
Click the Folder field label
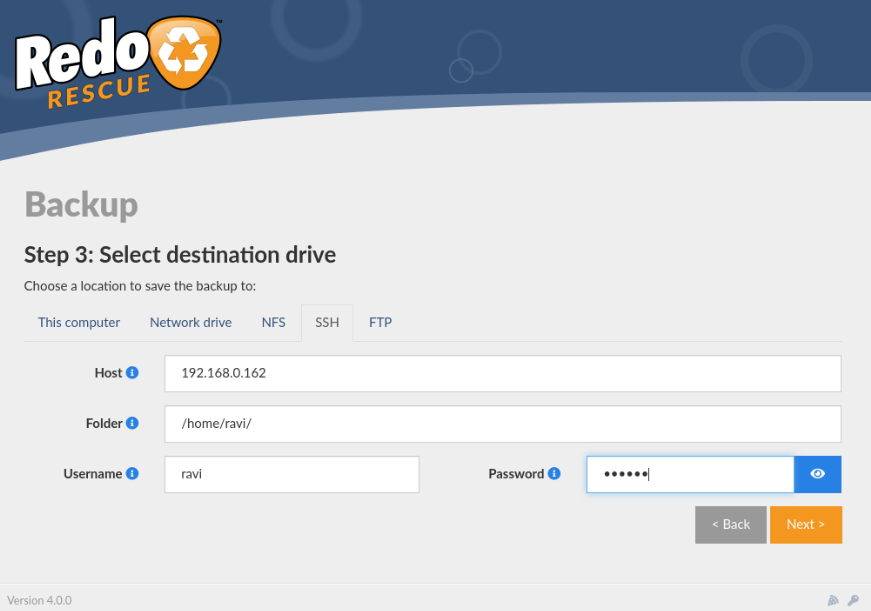coord(104,423)
